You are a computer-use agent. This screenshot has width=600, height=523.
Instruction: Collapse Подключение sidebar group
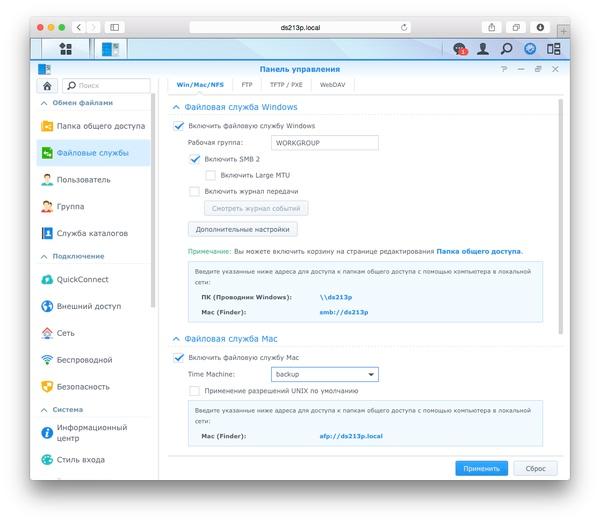click(44, 256)
